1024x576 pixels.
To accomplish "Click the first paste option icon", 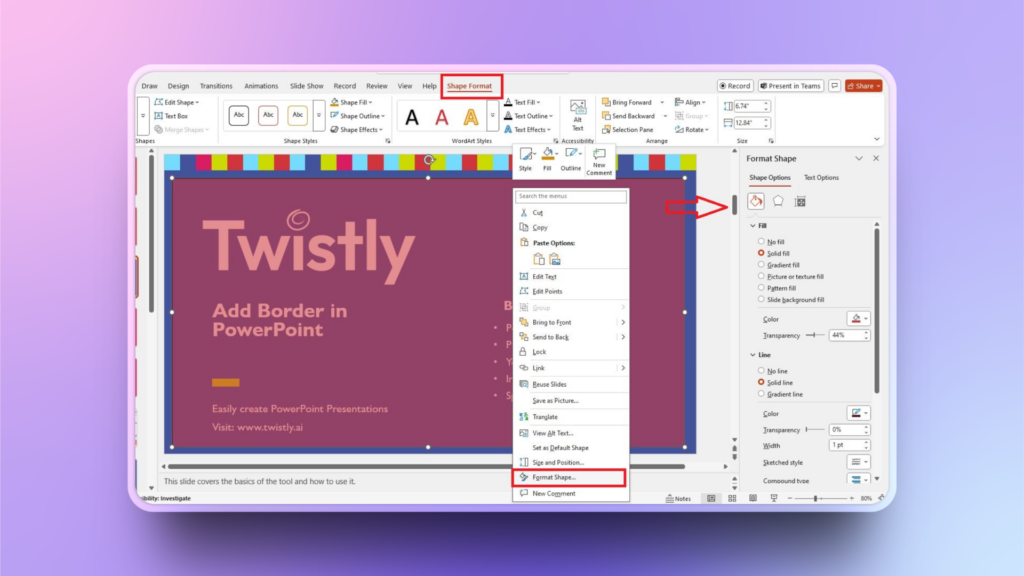I will [539, 259].
